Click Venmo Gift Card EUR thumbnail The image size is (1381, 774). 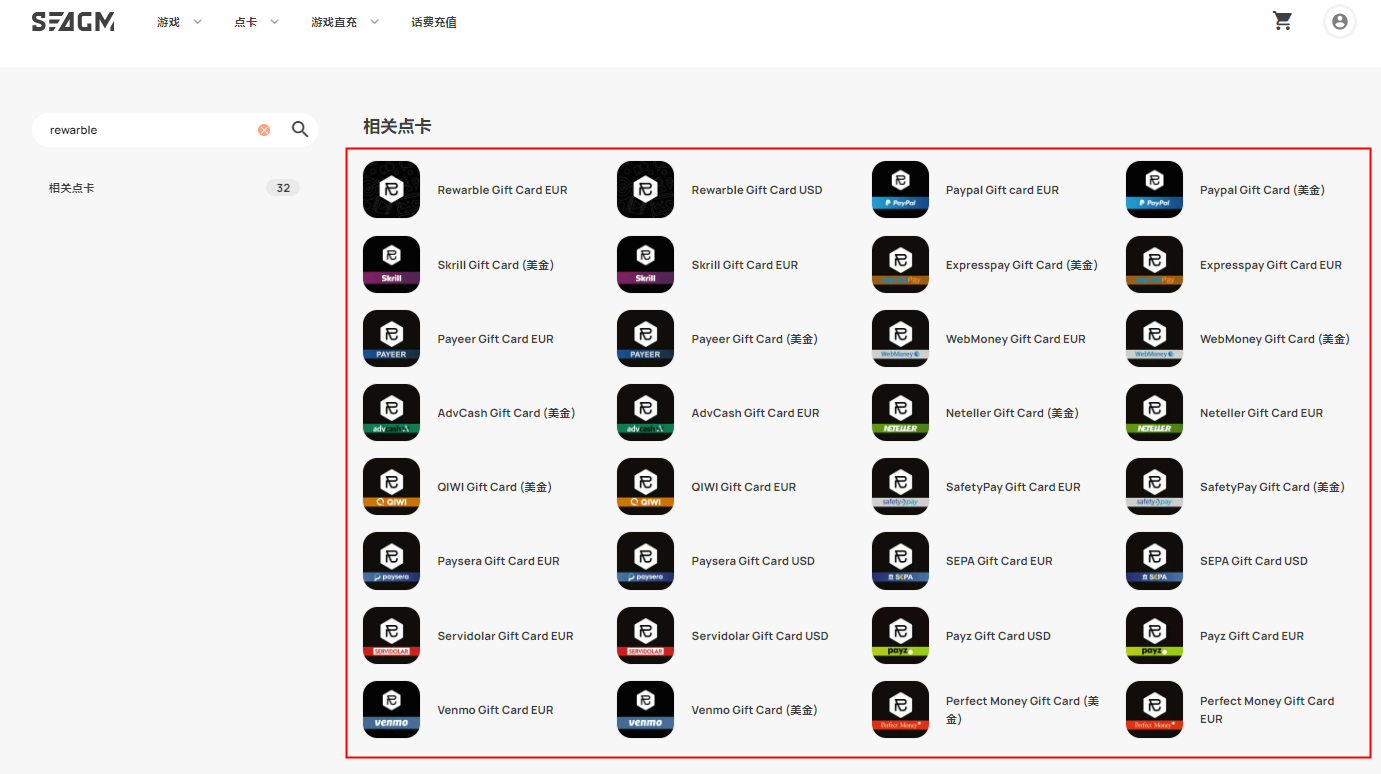point(392,710)
